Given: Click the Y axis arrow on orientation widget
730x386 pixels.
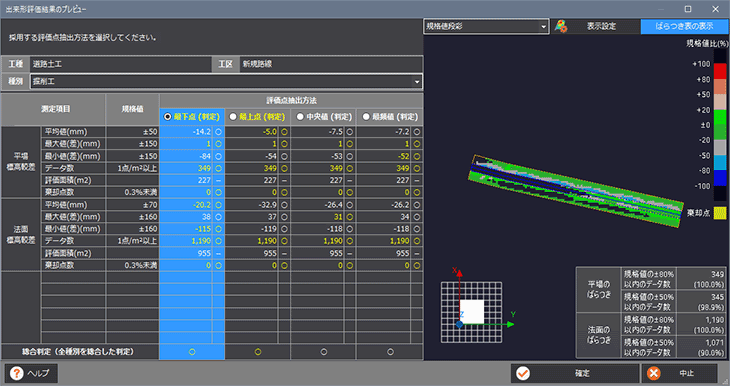Looking at the screenshot, I should 510,324.
